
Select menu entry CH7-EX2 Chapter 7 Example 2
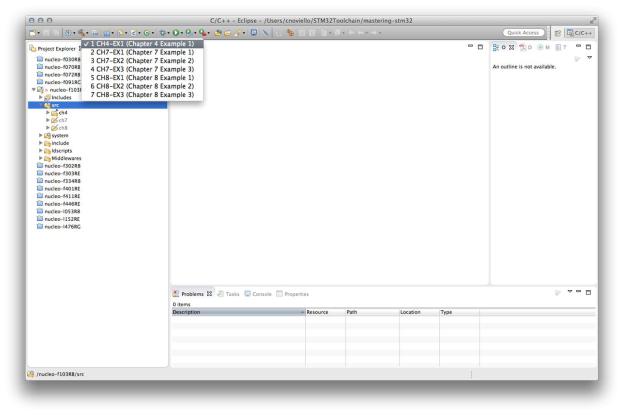[142, 61]
